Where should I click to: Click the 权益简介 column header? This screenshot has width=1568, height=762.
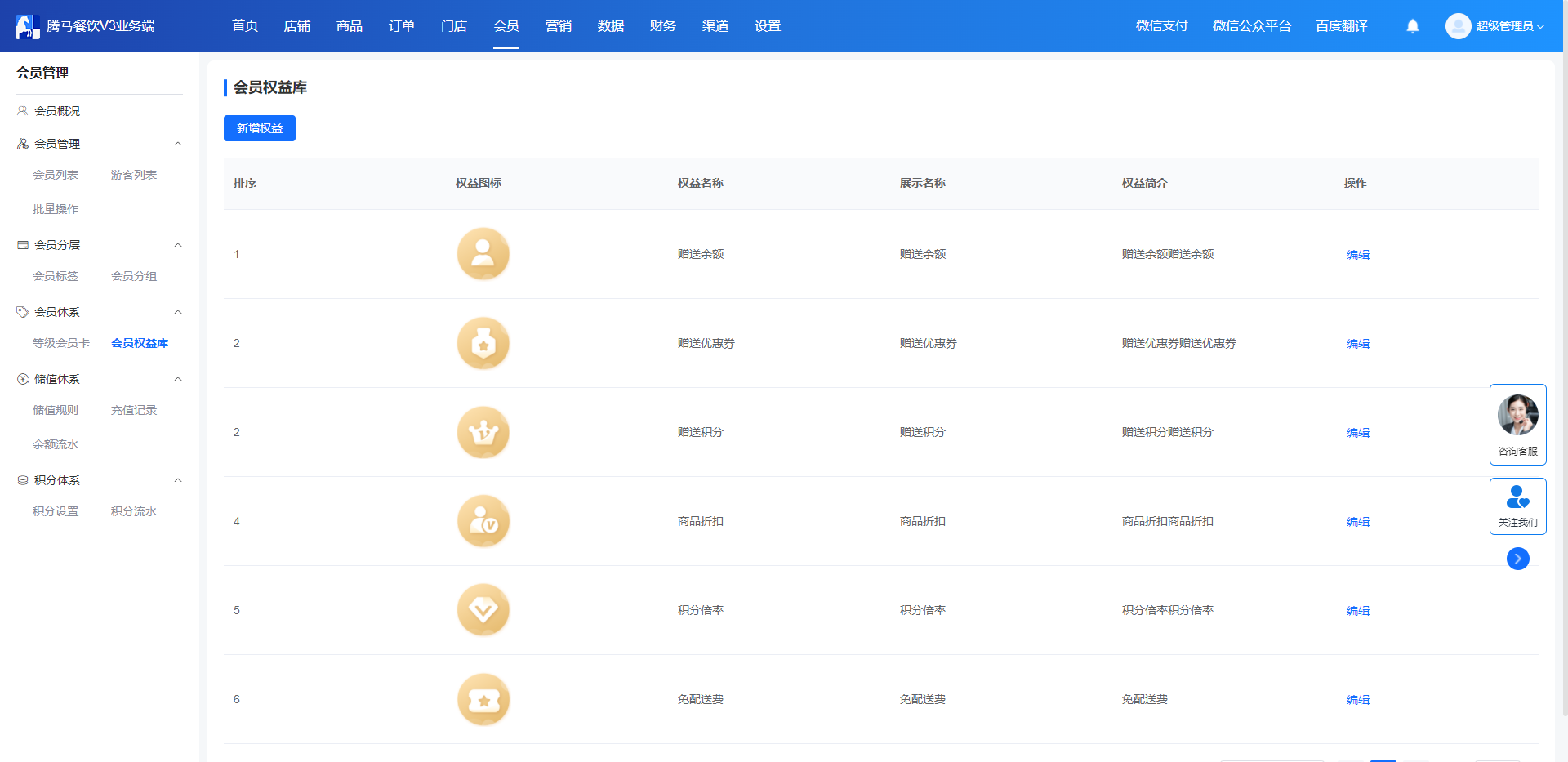point(1144,183)
